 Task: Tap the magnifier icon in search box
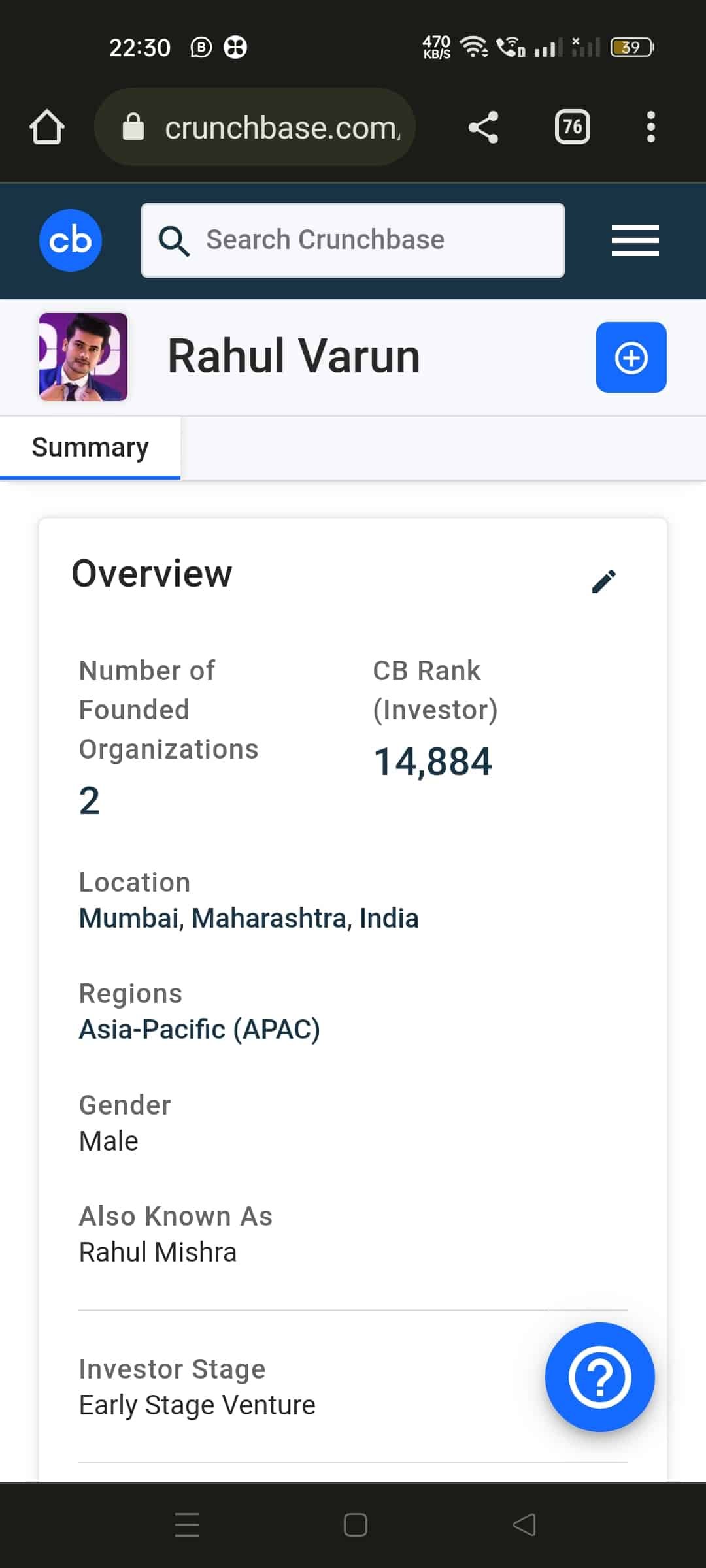pos(174,241)
